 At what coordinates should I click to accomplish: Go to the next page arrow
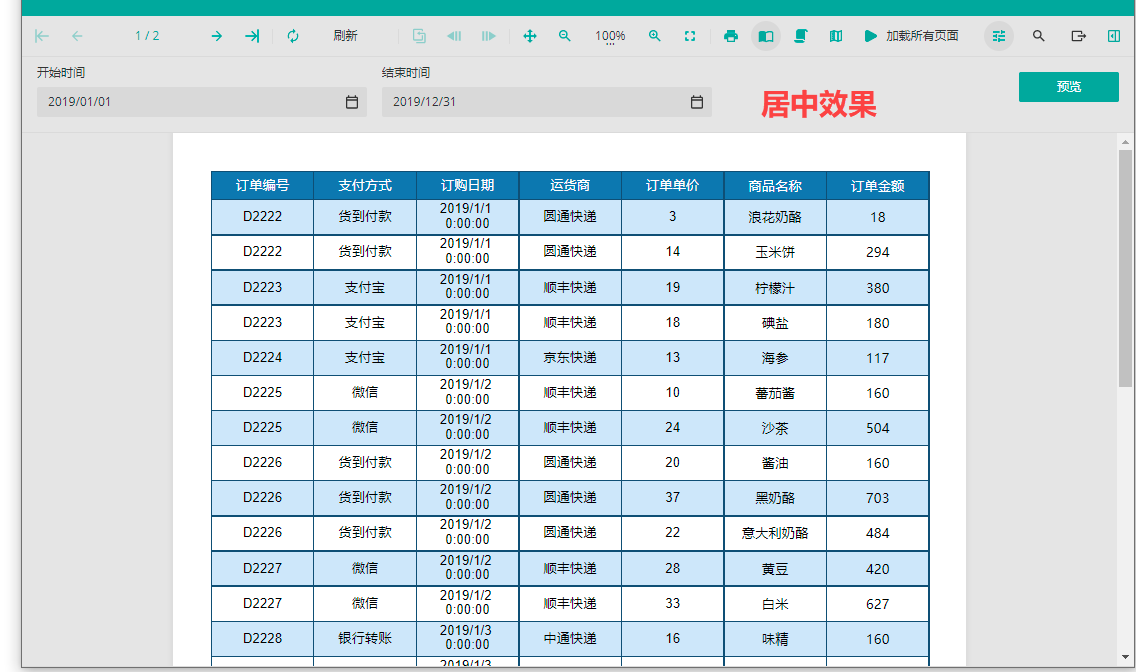point(217,36)
